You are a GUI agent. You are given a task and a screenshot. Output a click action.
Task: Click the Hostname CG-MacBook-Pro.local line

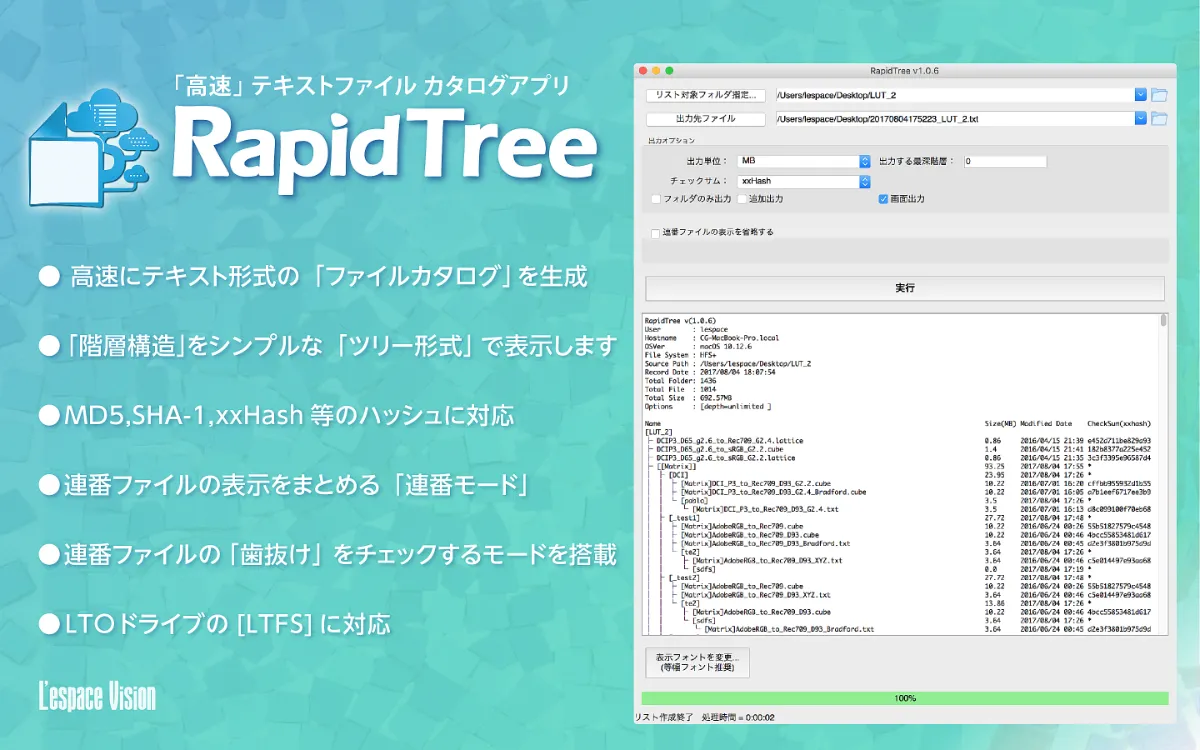pyautogui.click(x=711, y=337)
